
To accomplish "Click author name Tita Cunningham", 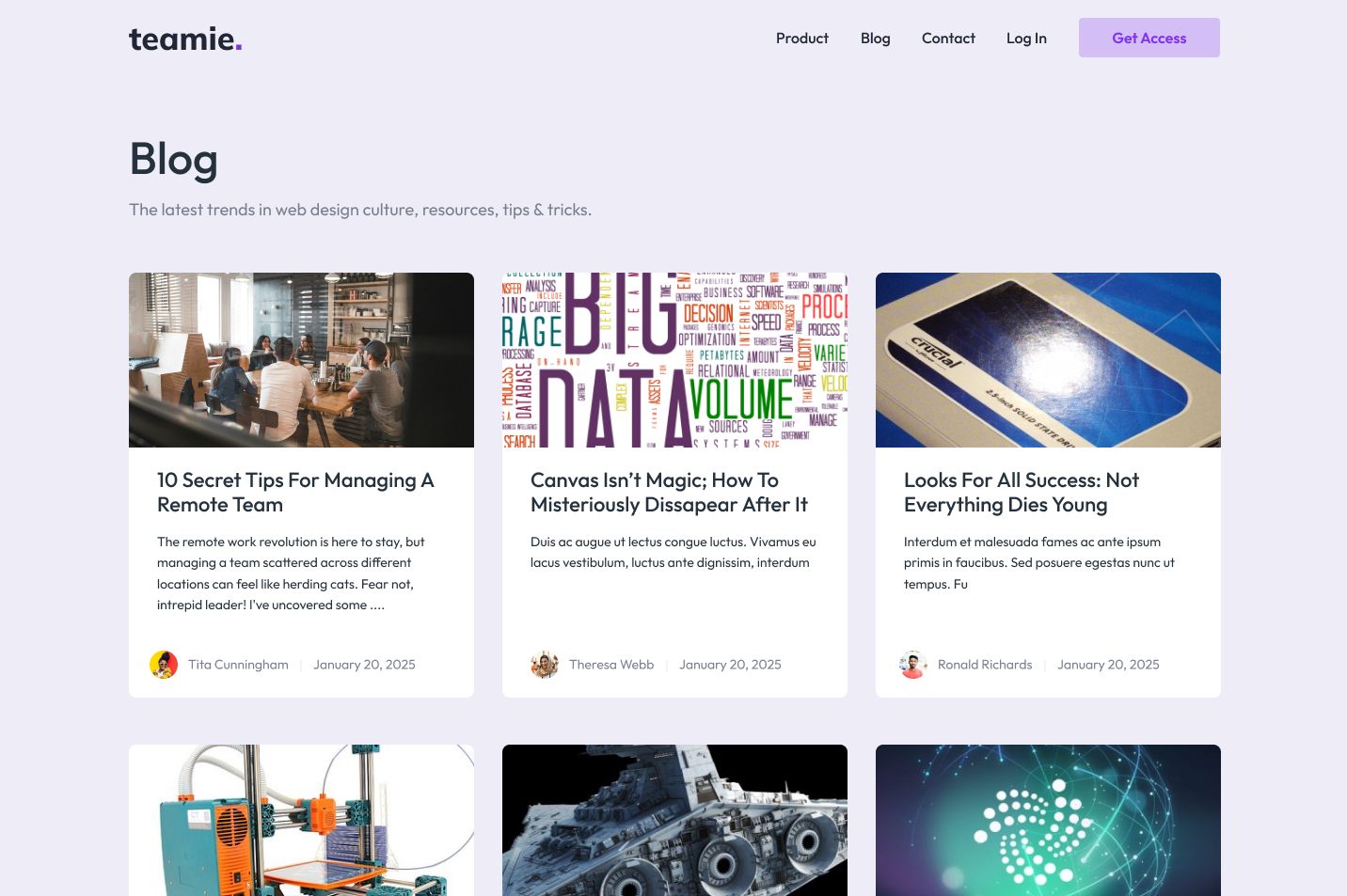I will tap(238, 665).
